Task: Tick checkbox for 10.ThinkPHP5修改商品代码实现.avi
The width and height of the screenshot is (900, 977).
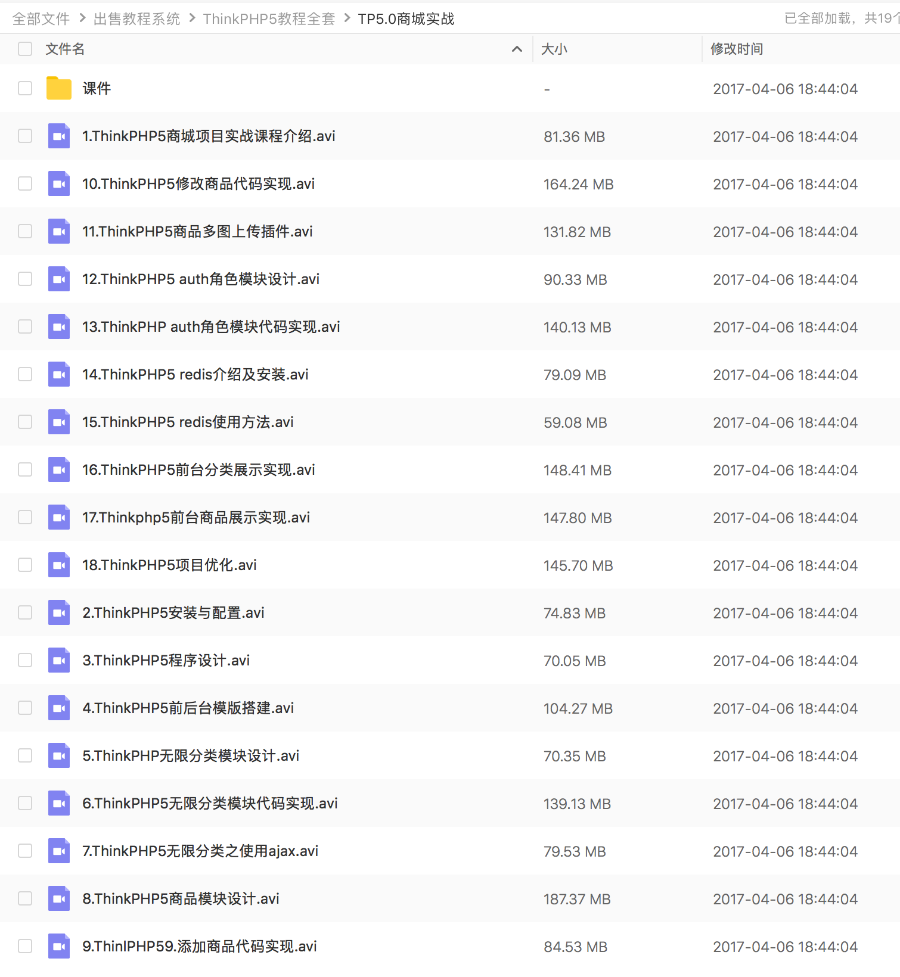Action: [25, 184]
